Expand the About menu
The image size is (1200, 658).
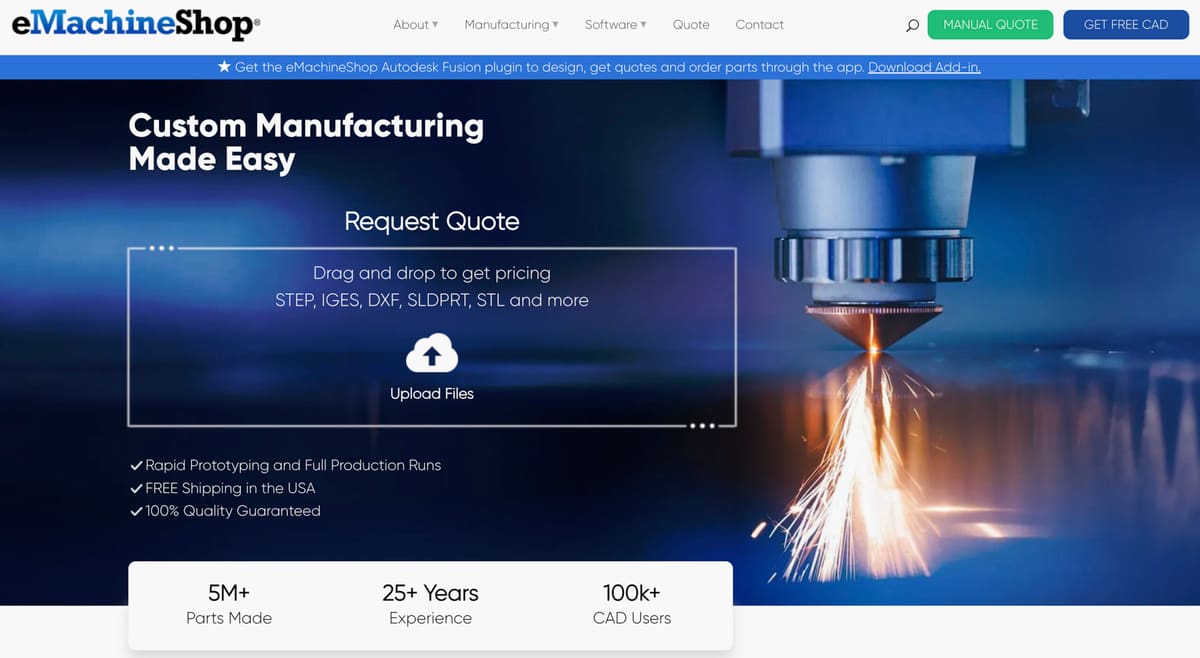[x=416, y=24]
